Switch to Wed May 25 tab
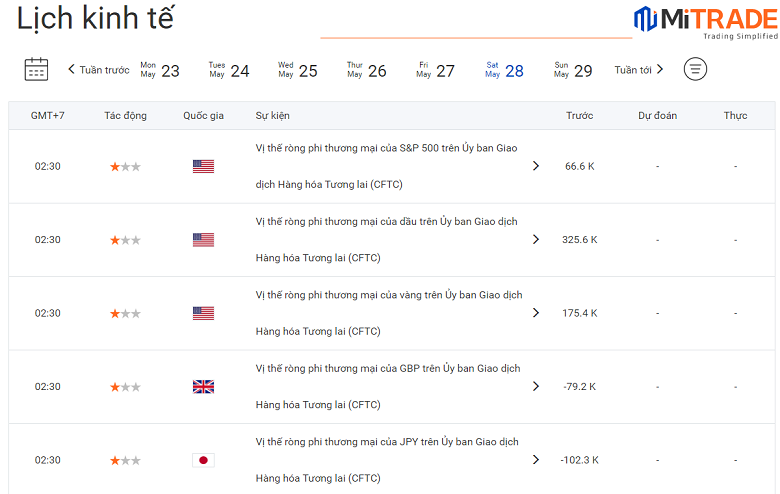The image size is (780, 494). point(297,70)
